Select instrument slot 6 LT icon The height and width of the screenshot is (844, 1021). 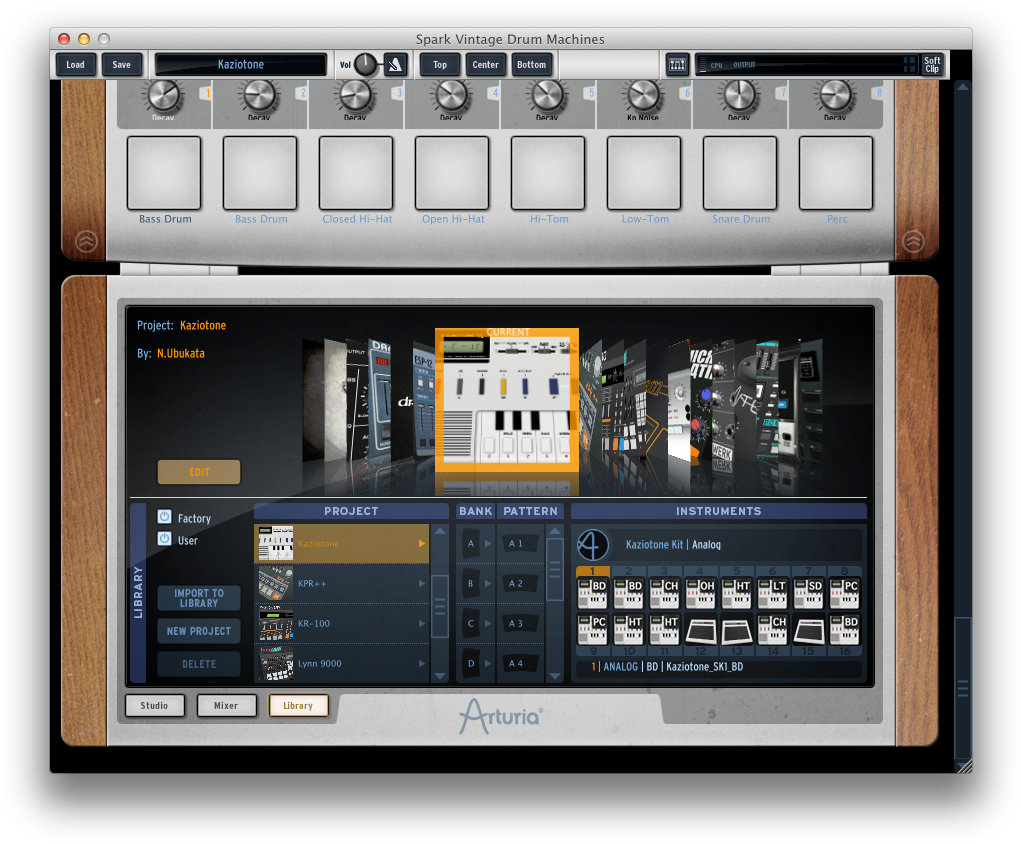[772, 592]
